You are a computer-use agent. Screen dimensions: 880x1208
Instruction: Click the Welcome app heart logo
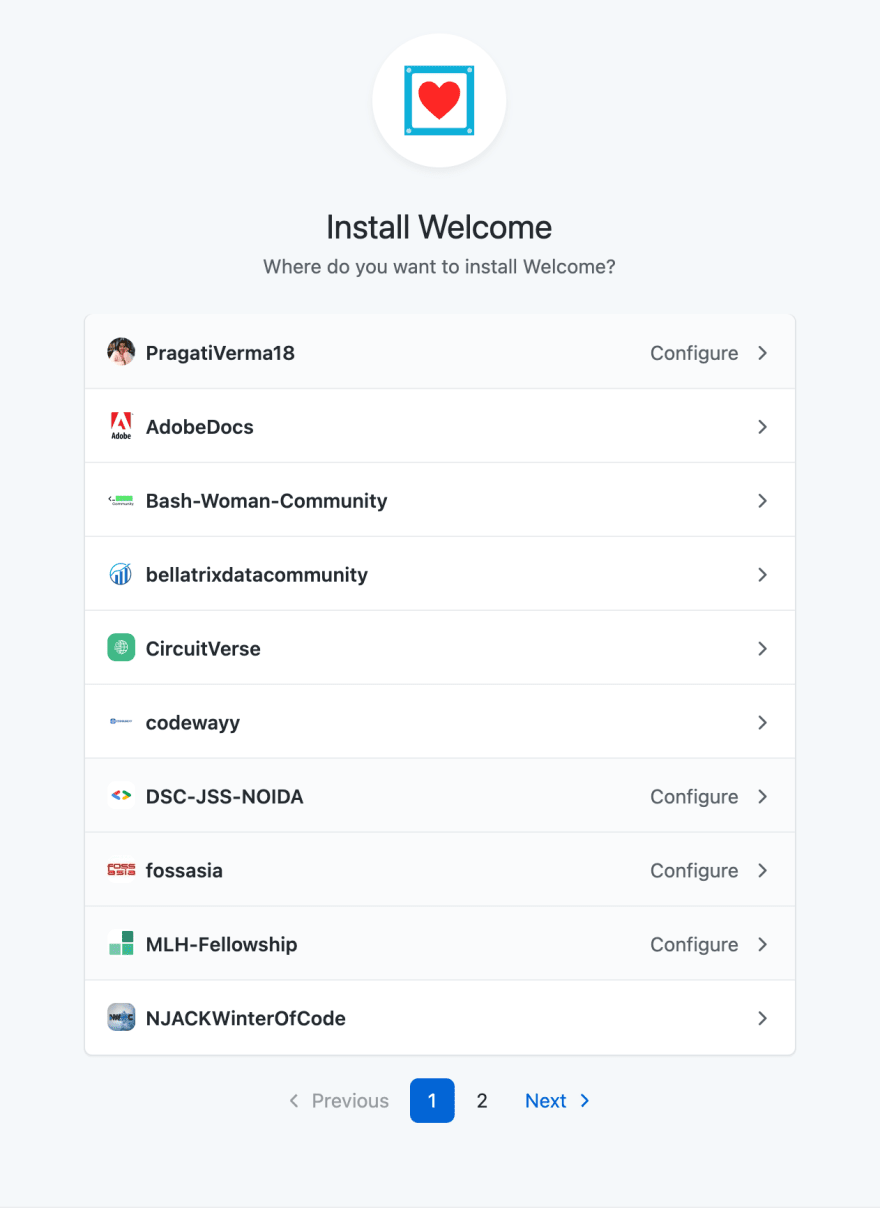439,100
